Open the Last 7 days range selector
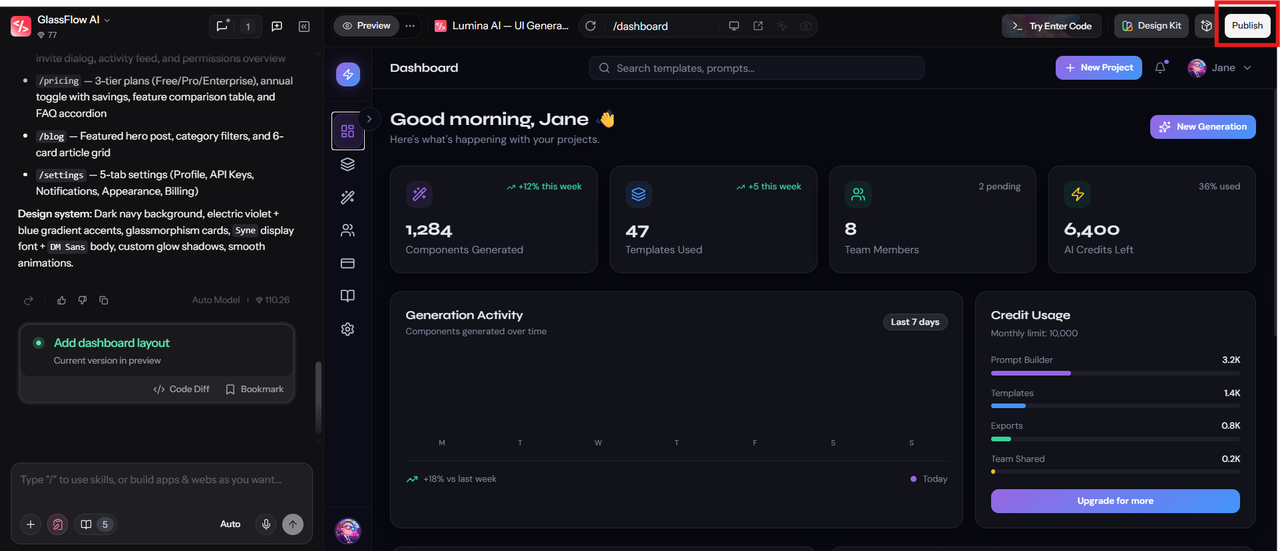Viewport: 1280px width, 551px height. (x=915, y=322)
